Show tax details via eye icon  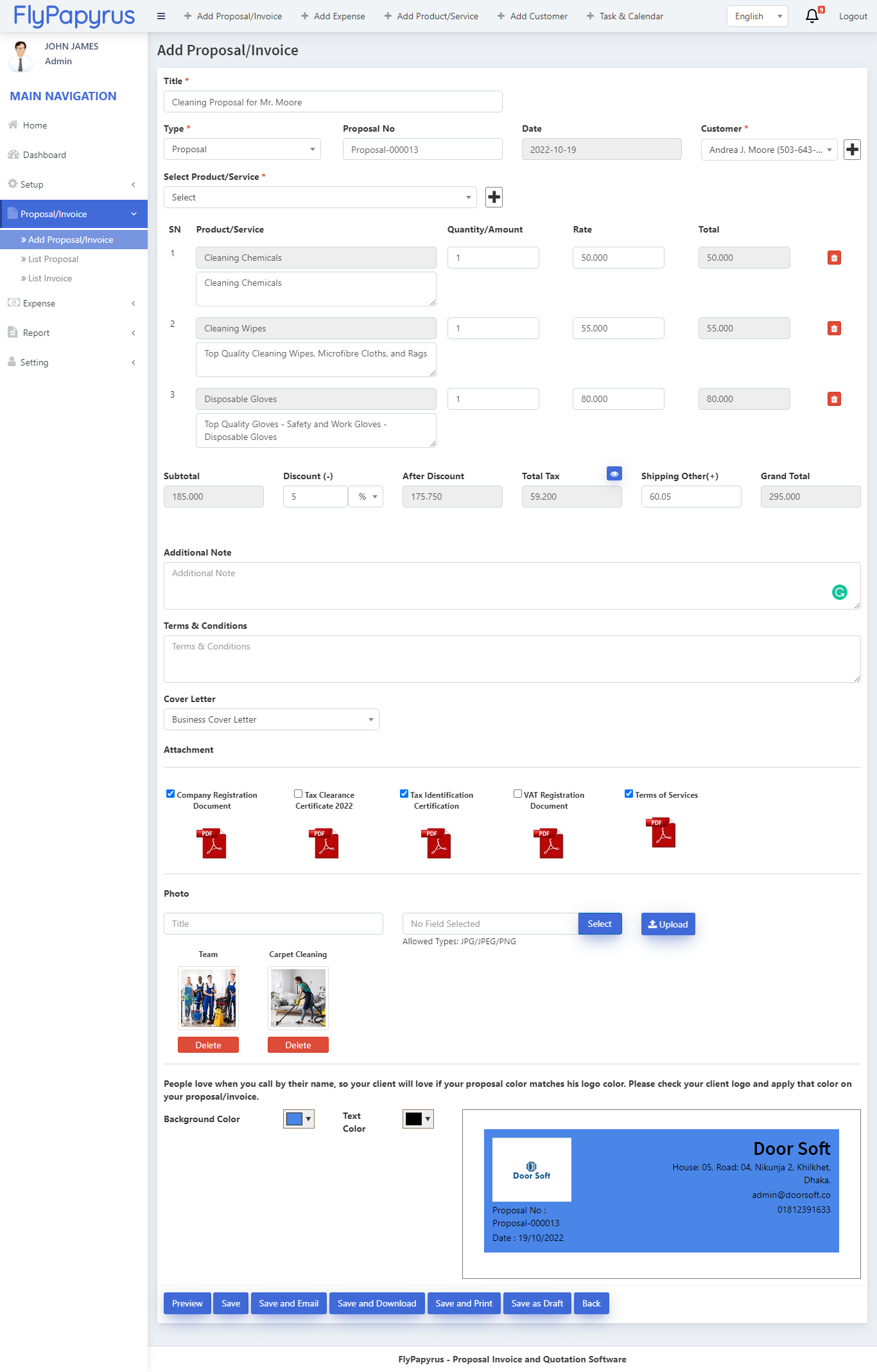coord(614,474)
